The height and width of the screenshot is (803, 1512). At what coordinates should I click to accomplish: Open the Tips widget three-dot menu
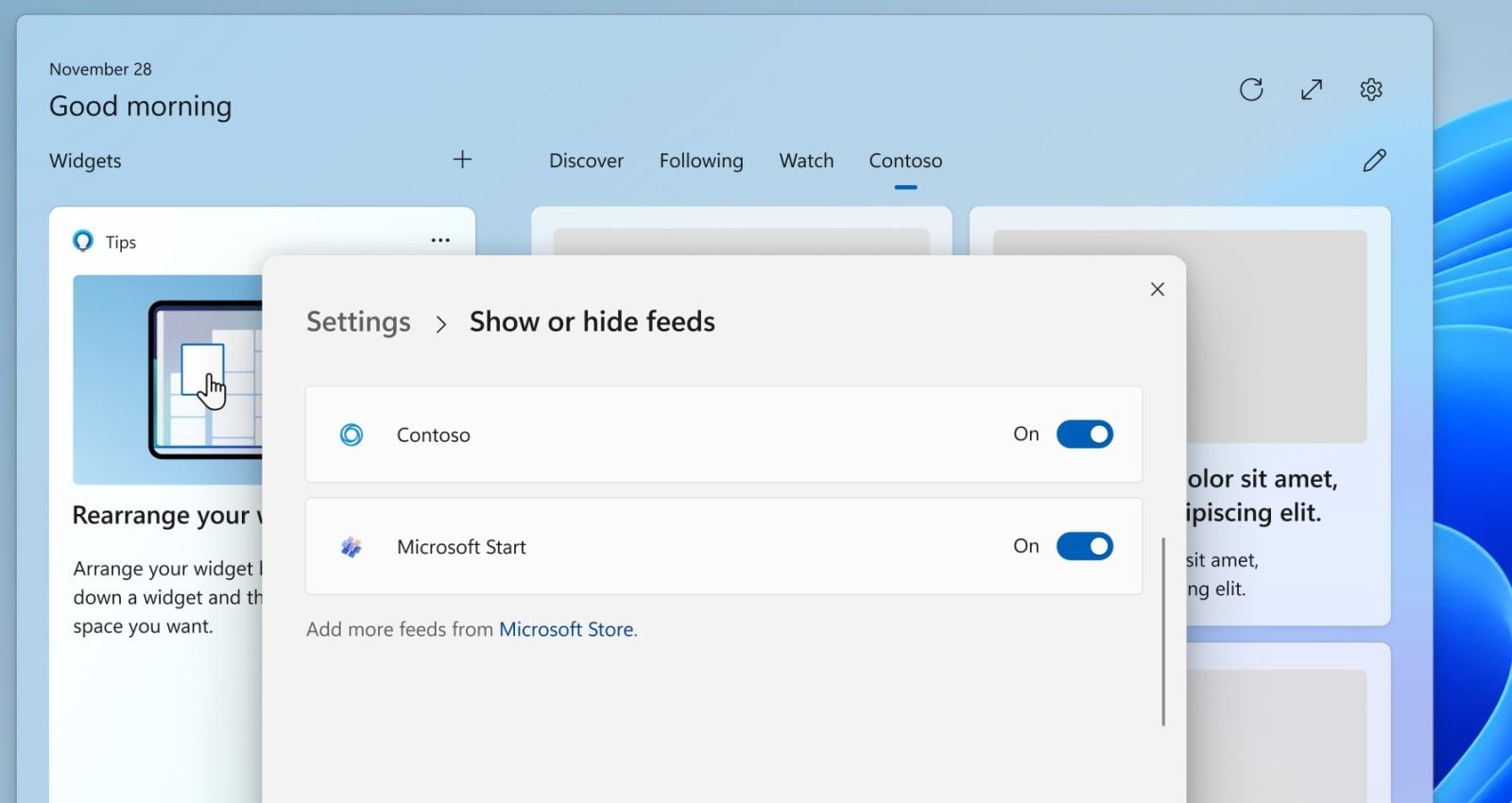(x=440, y=241)
